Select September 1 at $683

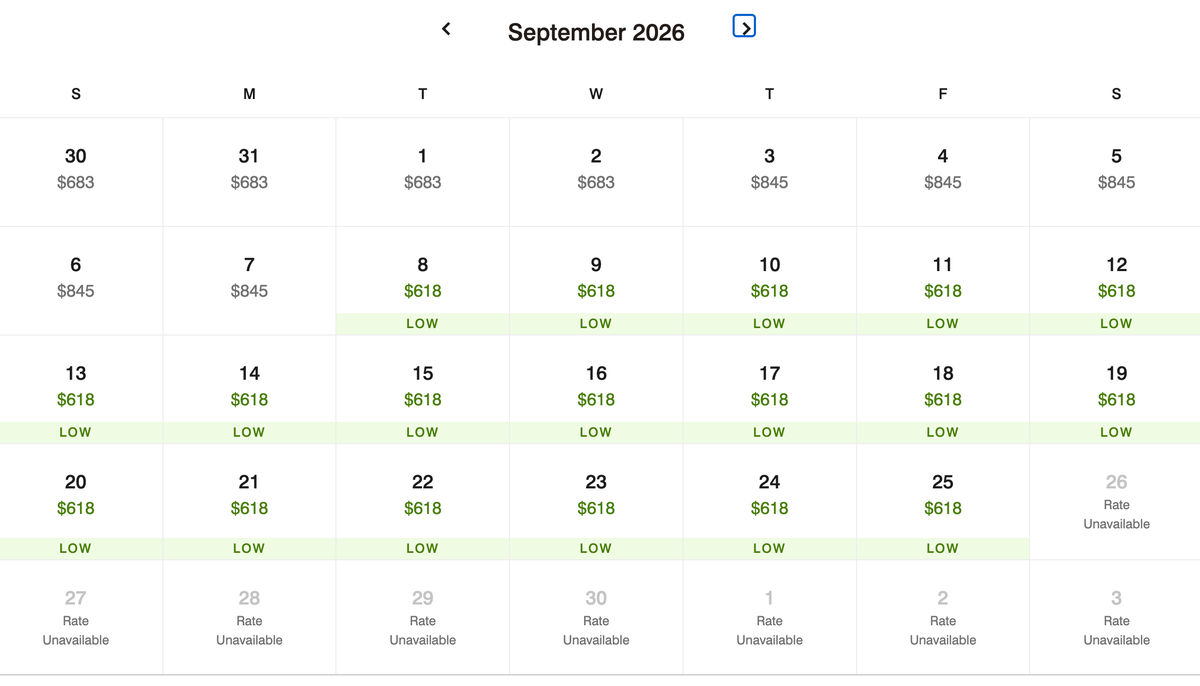pyautogui.click(x=422, y=169)
